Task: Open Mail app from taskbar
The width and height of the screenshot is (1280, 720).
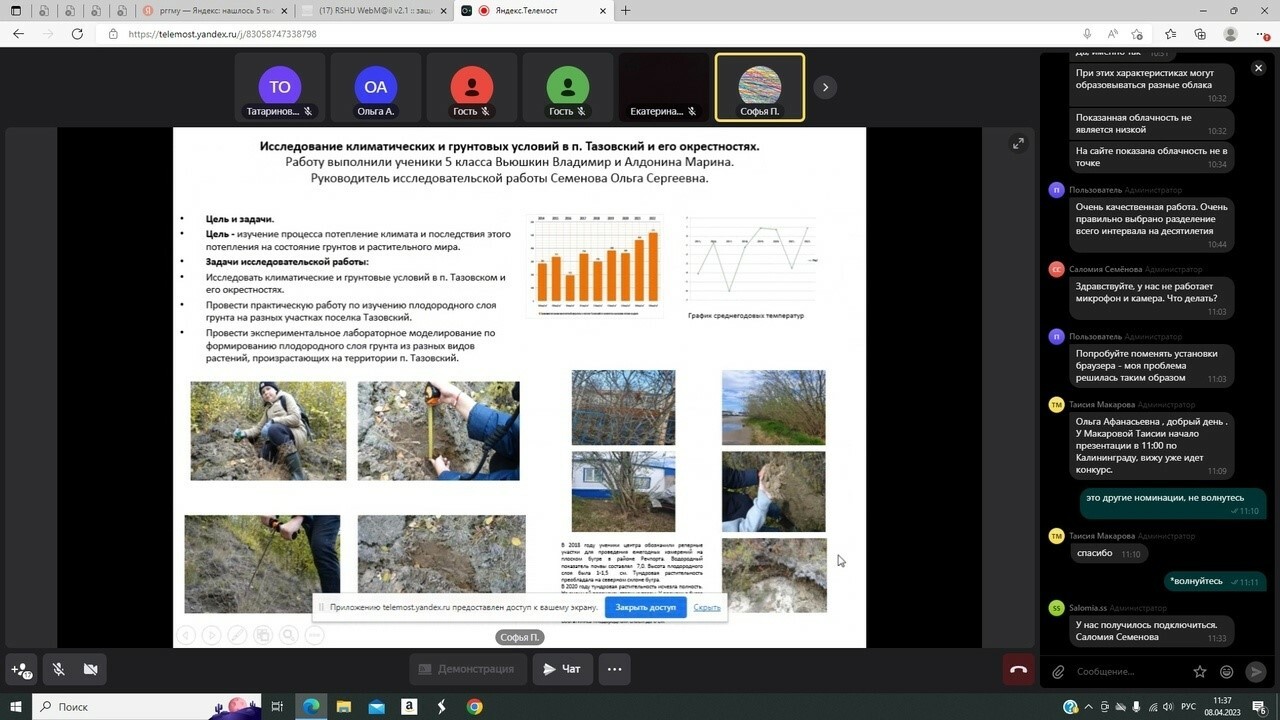Action: pos(376,707)
